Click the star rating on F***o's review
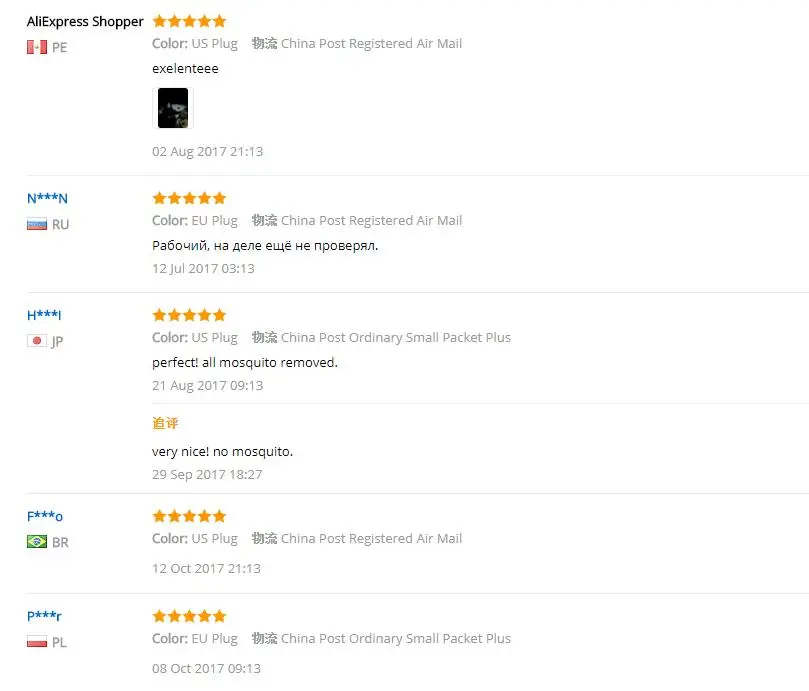Screen dimensions: 809x691 point(189,516)
